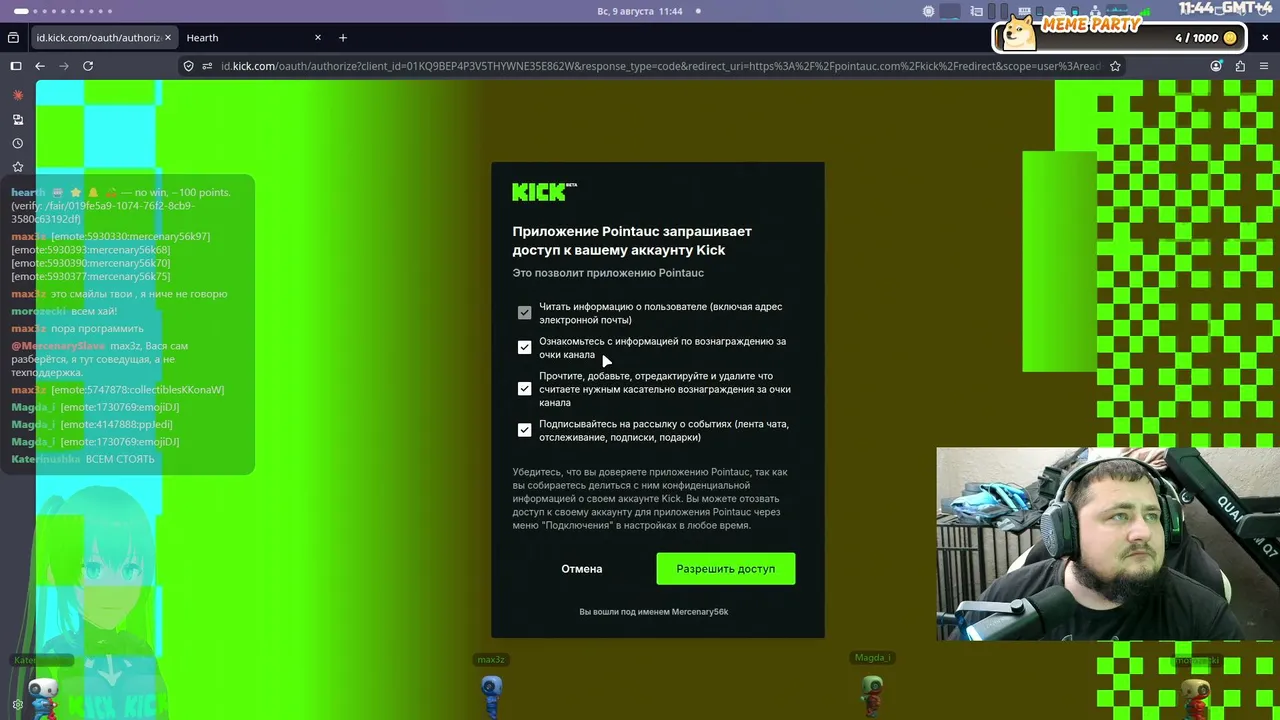Image resolution: width=1280 pixels, height=720 pixels.
Task: Close the Hearth tab
Action: point(318,38)
